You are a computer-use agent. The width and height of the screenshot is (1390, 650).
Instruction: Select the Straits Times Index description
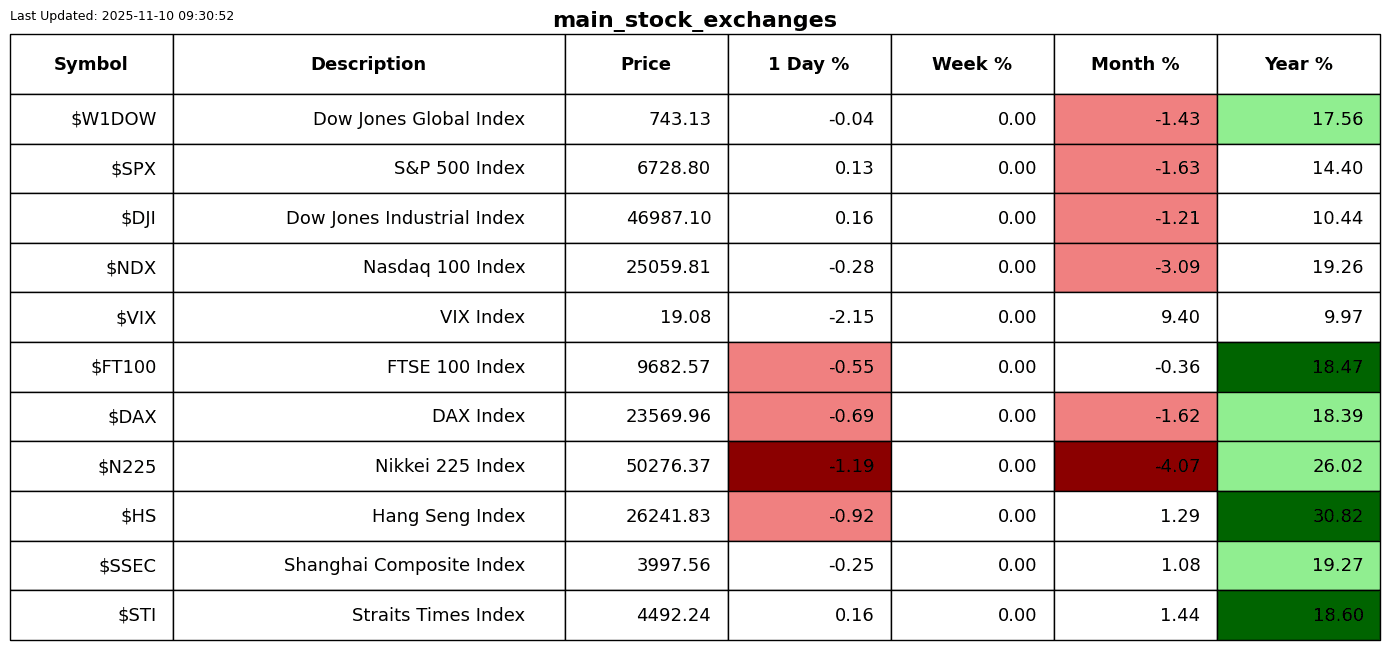coord(438,616)
